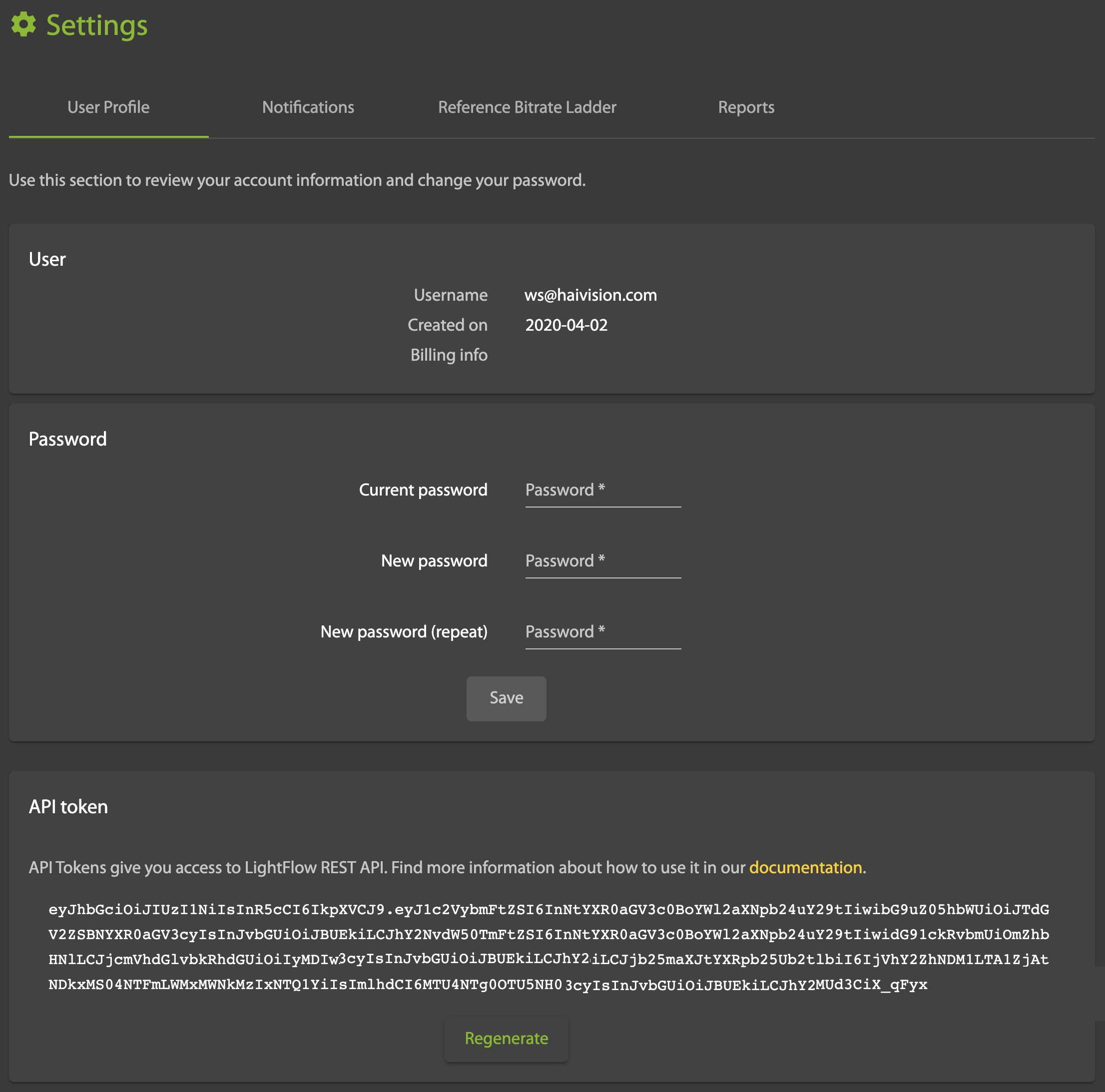Screen dimensions: 1105x1092
Task: Click the API token text string
Action: [x=548, y=947]
